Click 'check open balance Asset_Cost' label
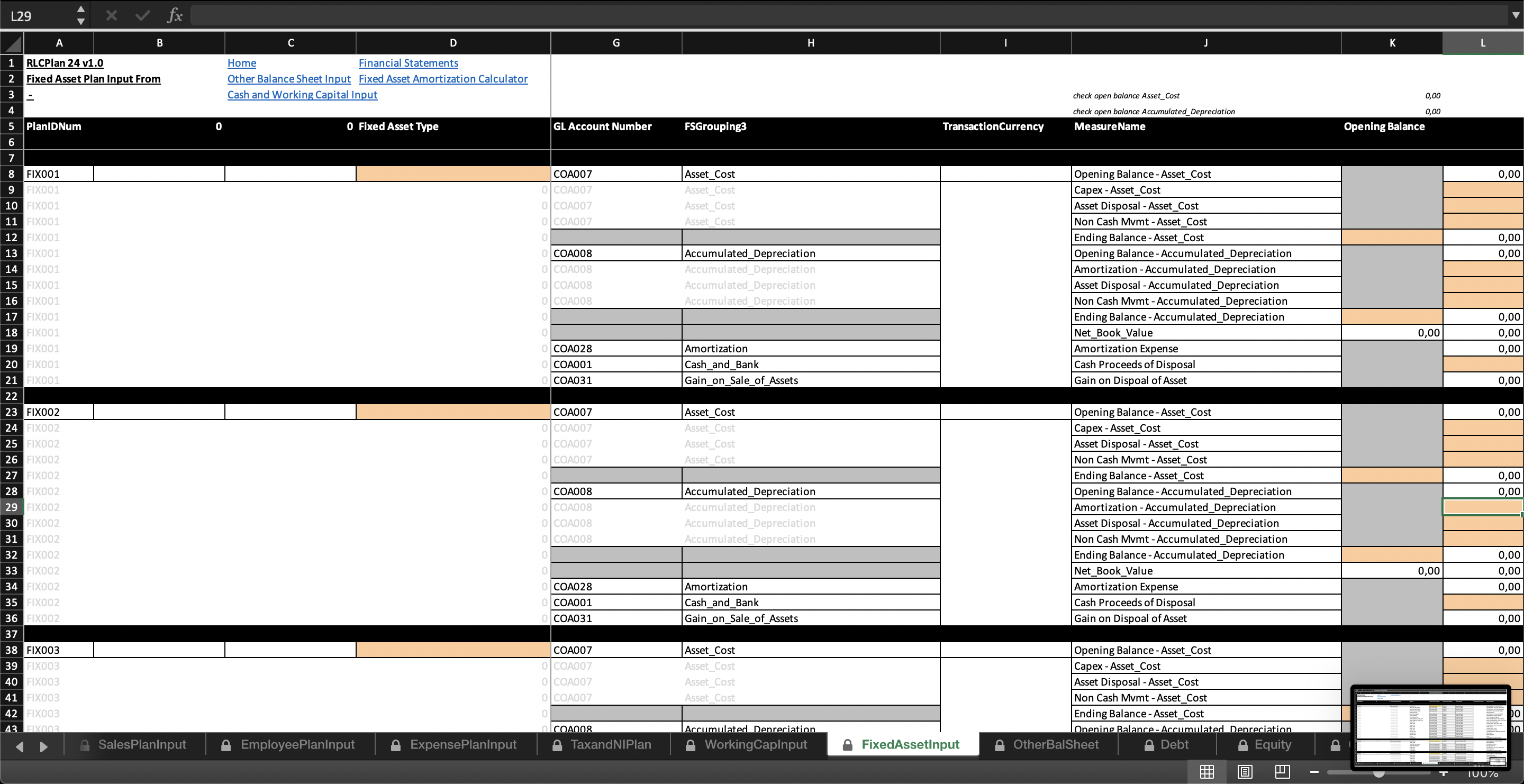 [1126, 95]
